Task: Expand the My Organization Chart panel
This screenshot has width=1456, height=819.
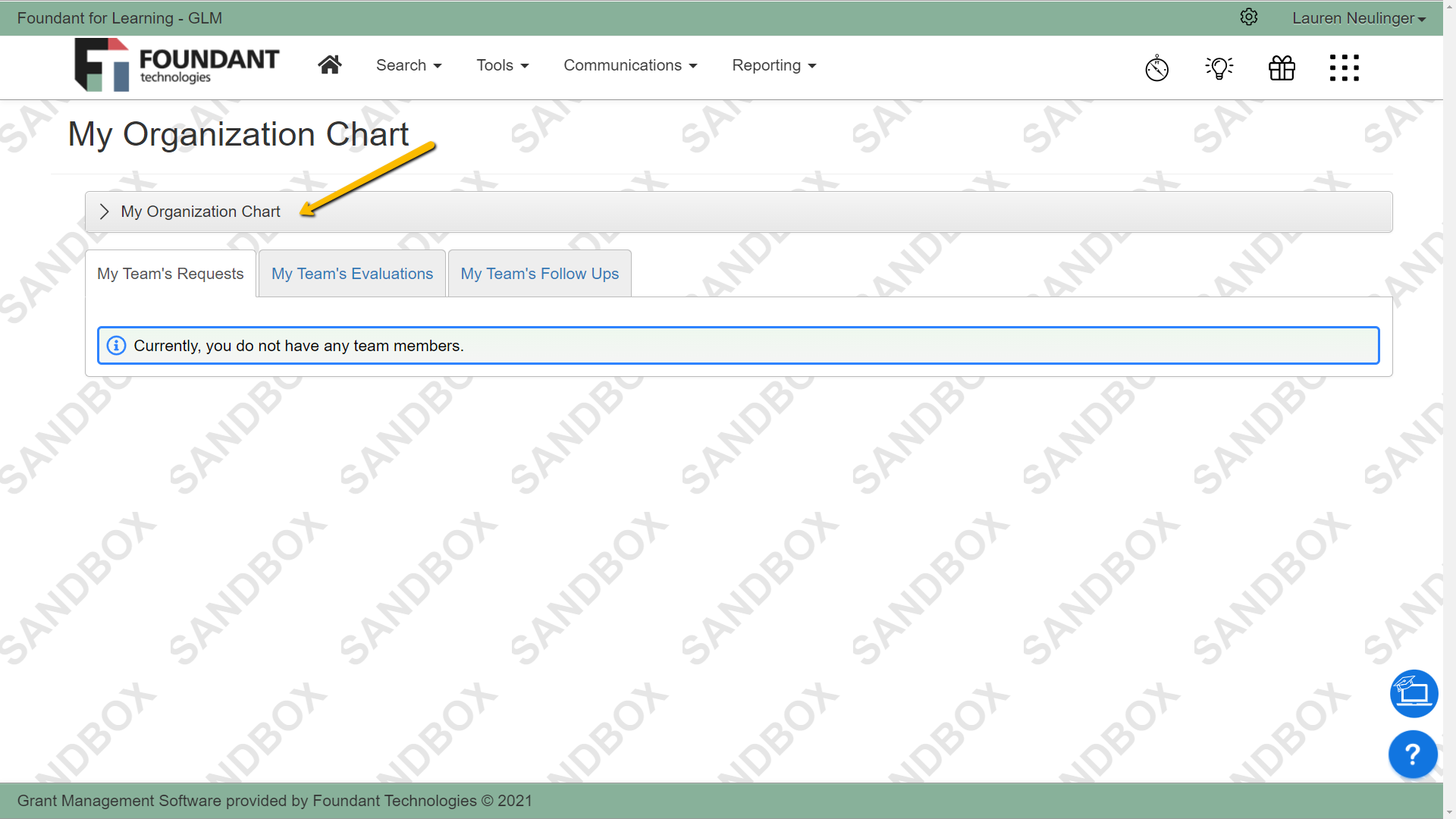Action: coord(739,212)
